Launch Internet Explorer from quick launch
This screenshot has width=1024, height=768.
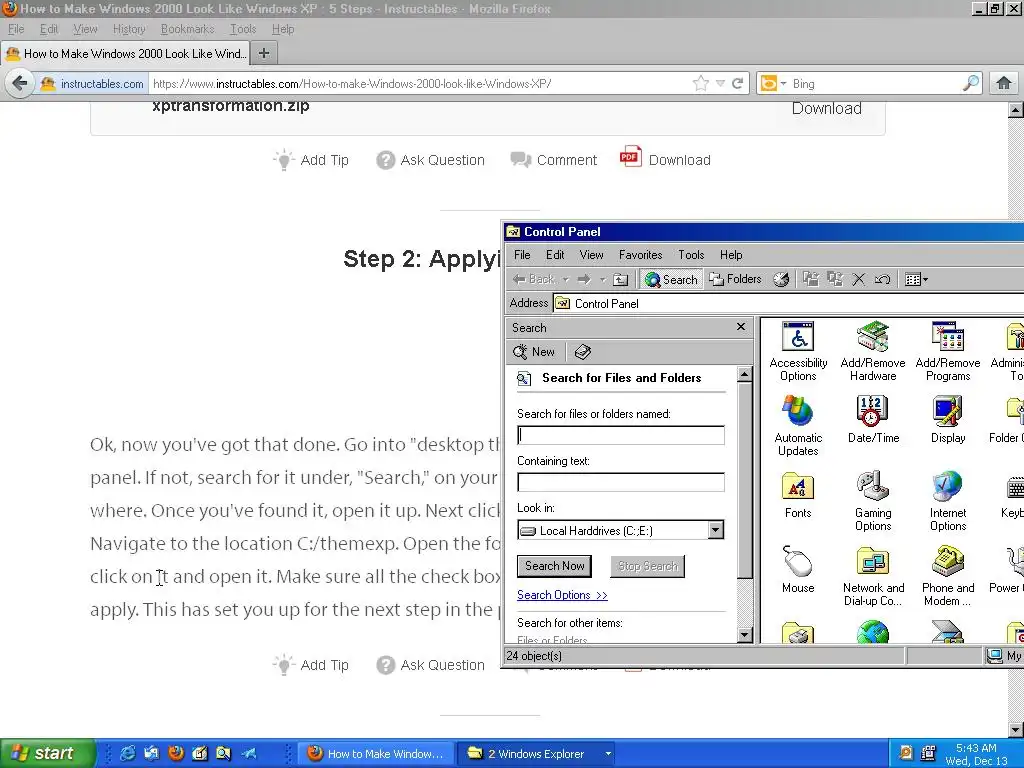tap(127, 753)
